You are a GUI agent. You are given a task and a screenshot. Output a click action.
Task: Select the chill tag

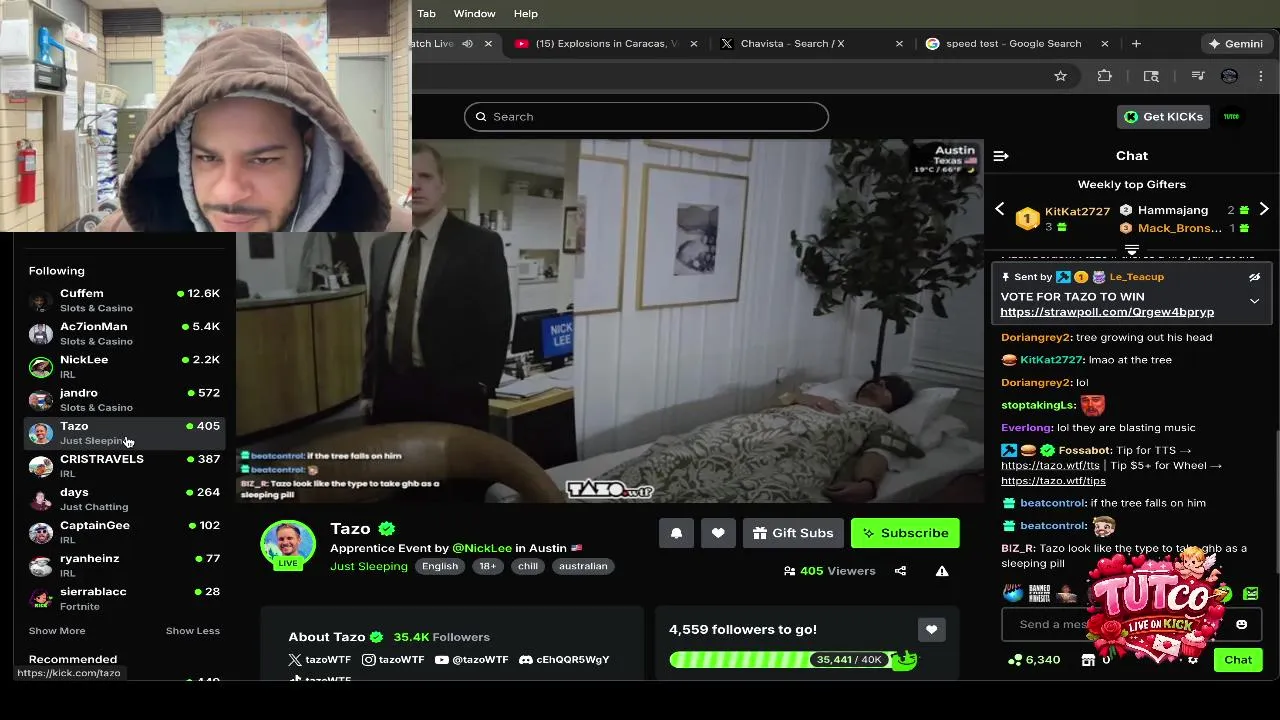[528, 566]
